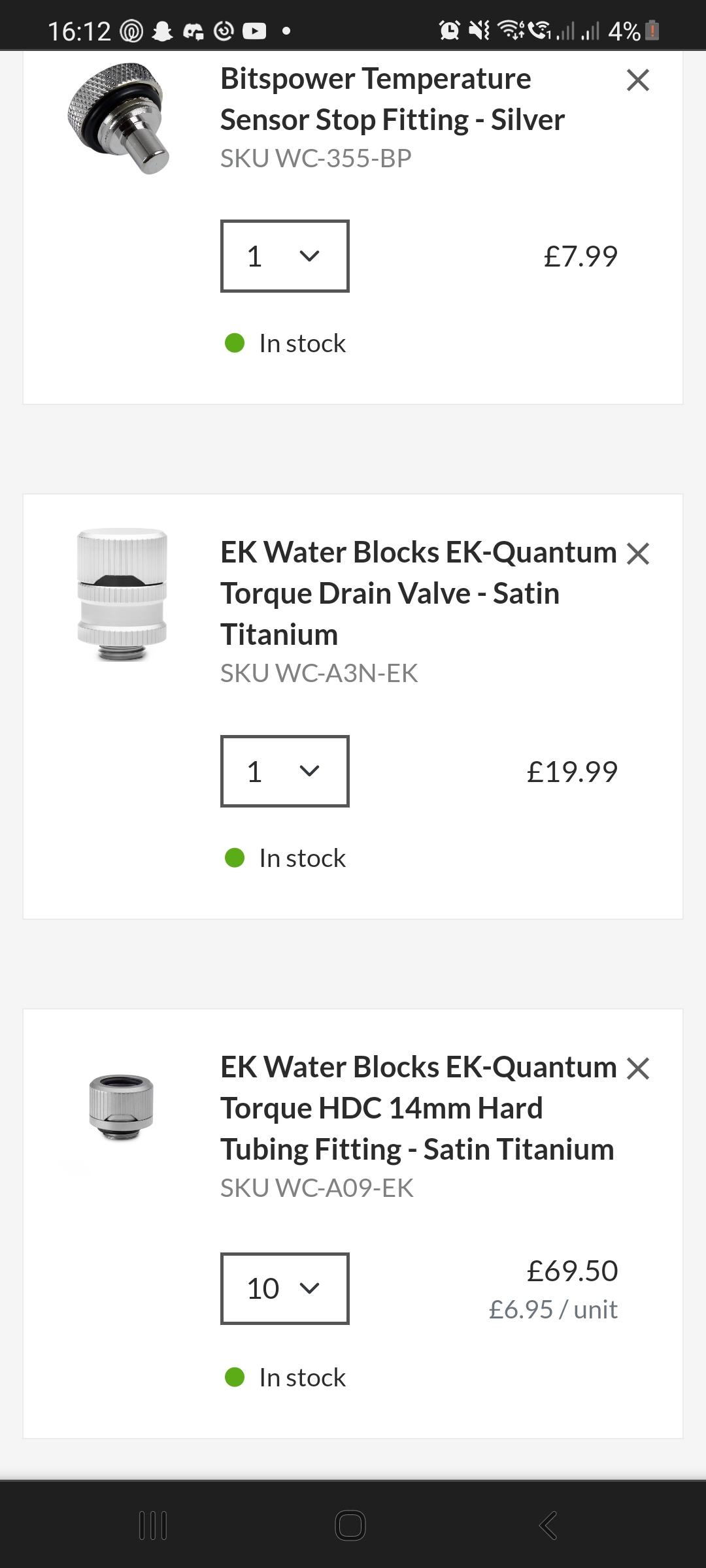Change quantity of HDC 14mm fitting

pyautogui.click(x=284, y=1288)
